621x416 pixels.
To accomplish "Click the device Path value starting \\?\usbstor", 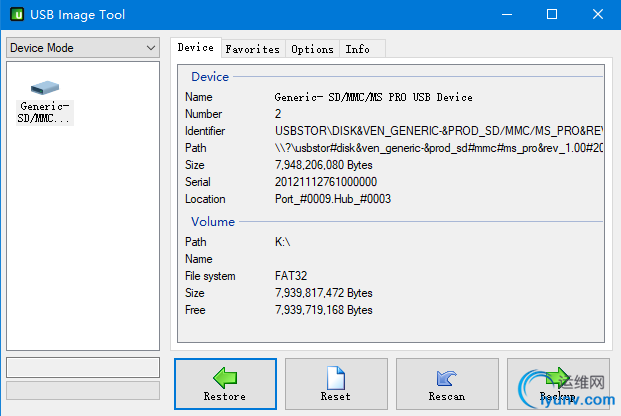I will coord(439,148).
